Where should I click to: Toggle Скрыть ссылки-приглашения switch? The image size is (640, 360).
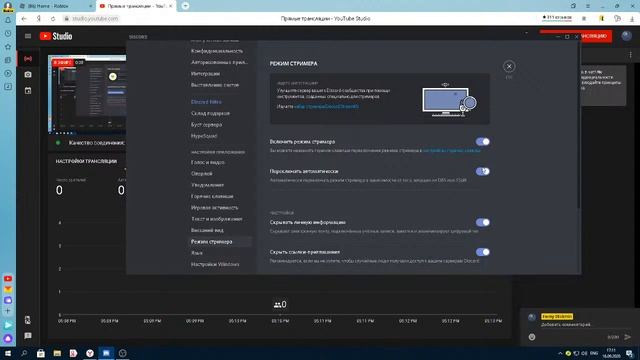coord(482,252)
